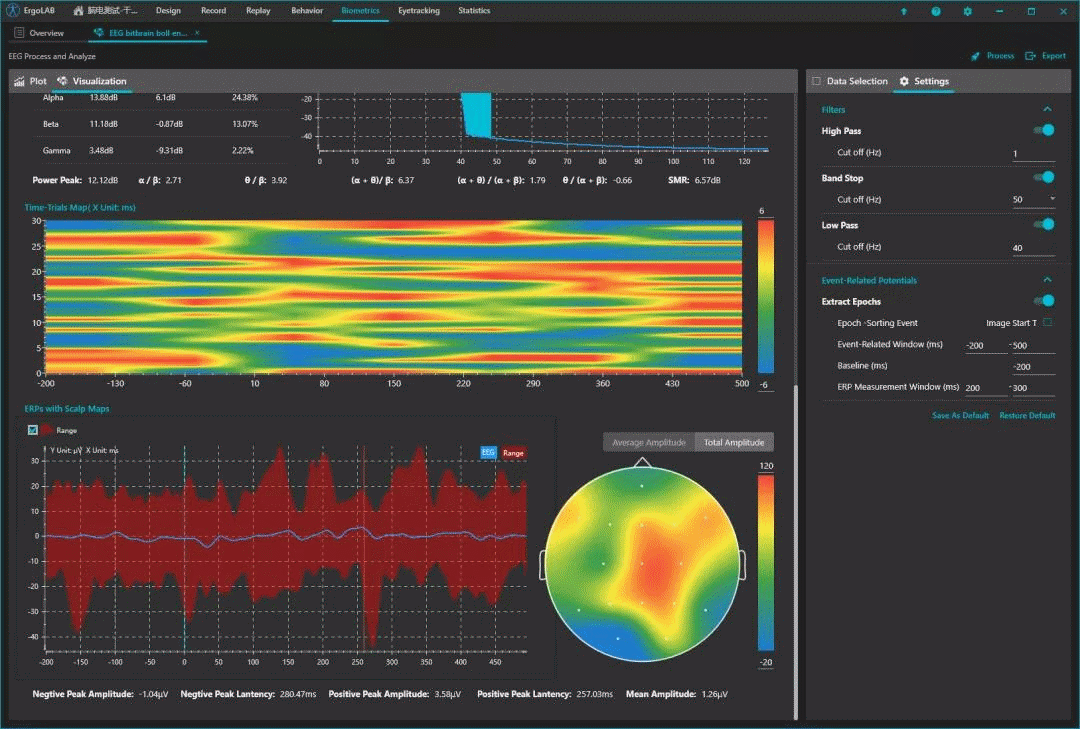Screen dimensions: 1080x729
Task: Toggle the Extract Epochs switch
Action: 1044,301
